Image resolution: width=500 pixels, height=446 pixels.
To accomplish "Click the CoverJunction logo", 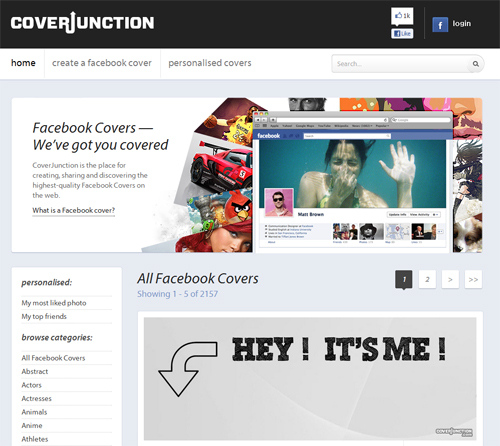I will point(82,23).
